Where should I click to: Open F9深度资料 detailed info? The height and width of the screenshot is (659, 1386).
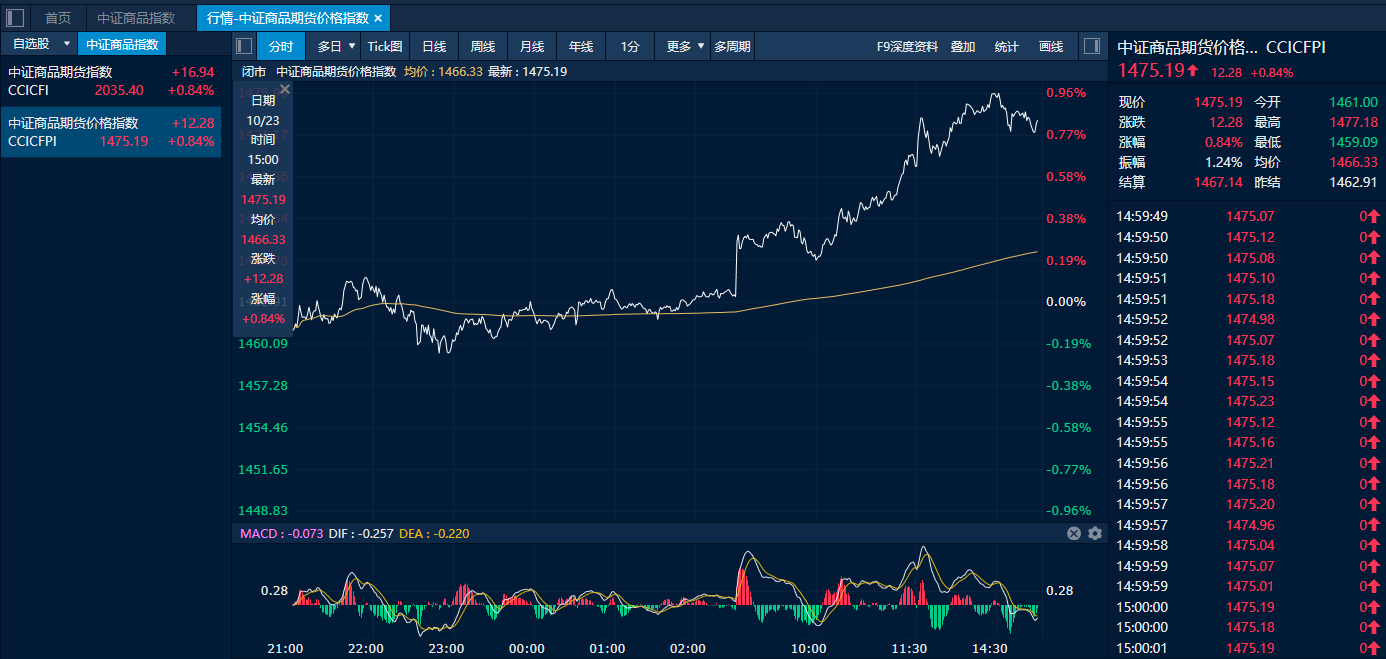907,46
